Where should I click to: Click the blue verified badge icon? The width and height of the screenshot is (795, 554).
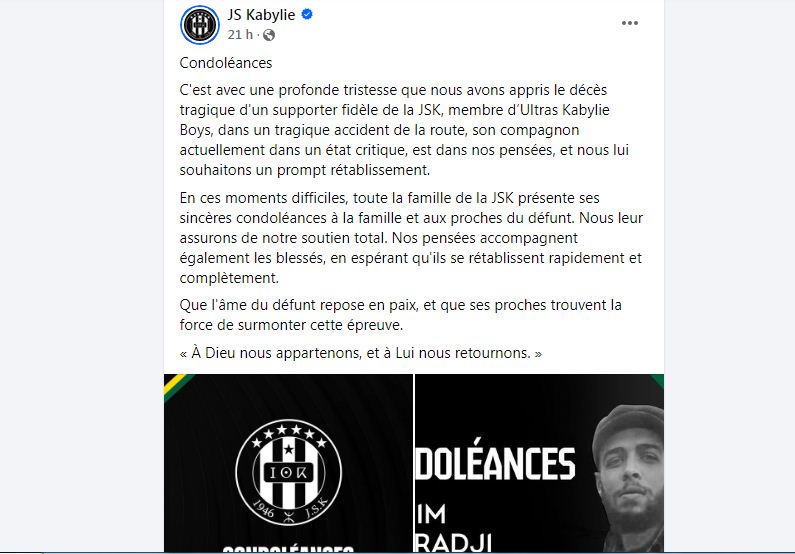(307, 14)
